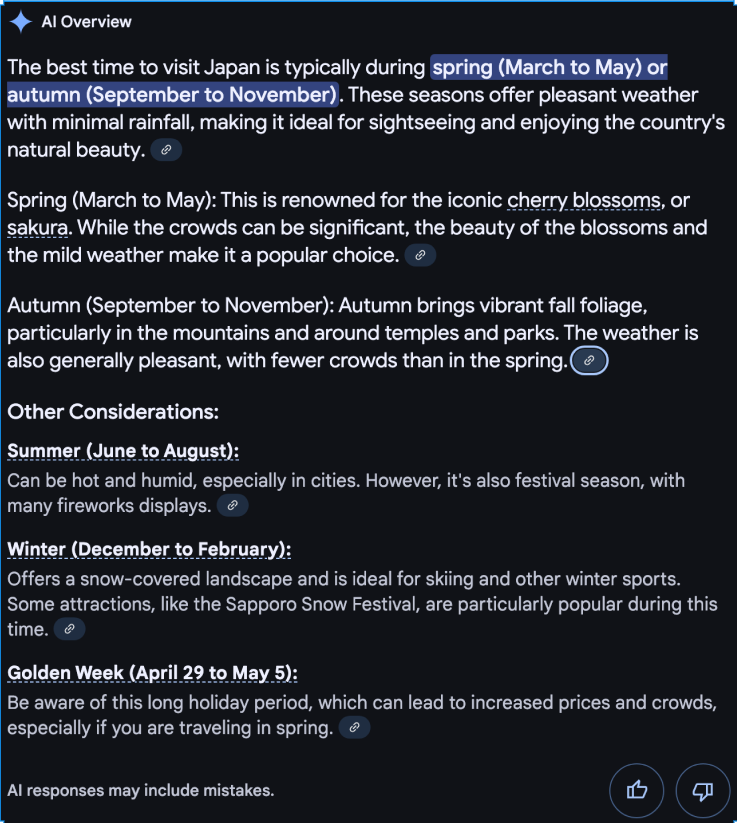Open 'Summer (June to August):' link
This screenshot has width=737, height=823.
(123, 451)
